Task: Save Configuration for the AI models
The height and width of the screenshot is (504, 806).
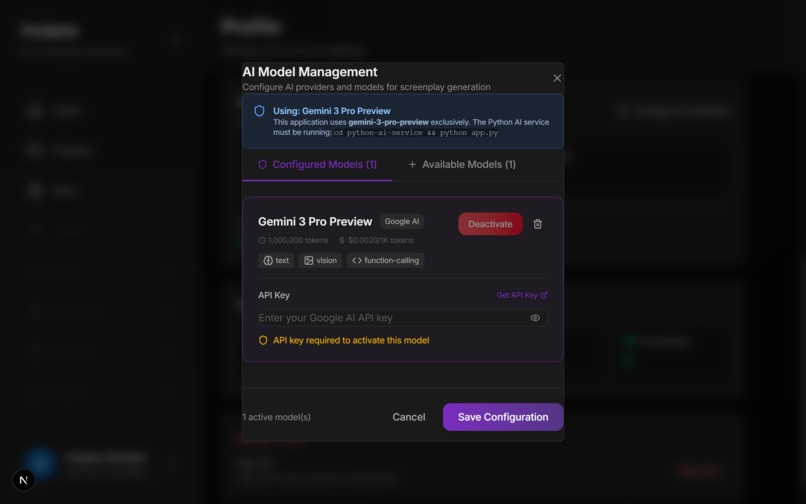Action: pos(503,417)
